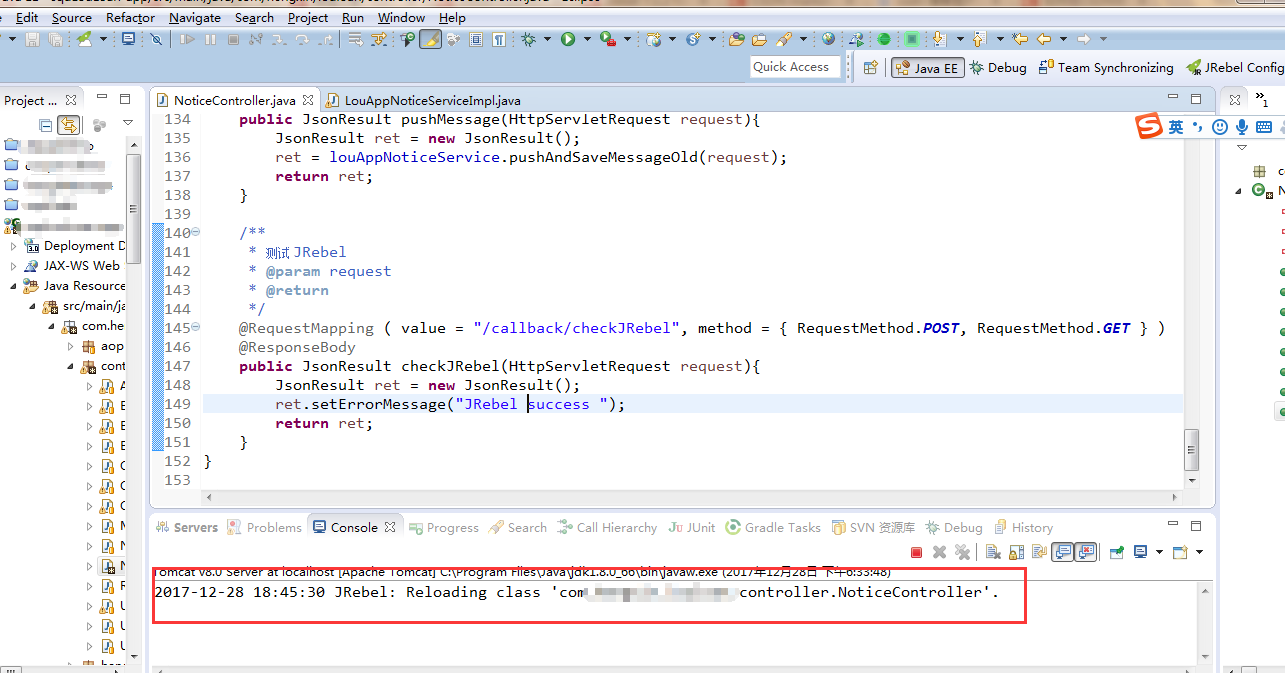1285x673 pixels.
Task: Expand the JAX-WS Web Services tree node
Action: click(14, 265)
